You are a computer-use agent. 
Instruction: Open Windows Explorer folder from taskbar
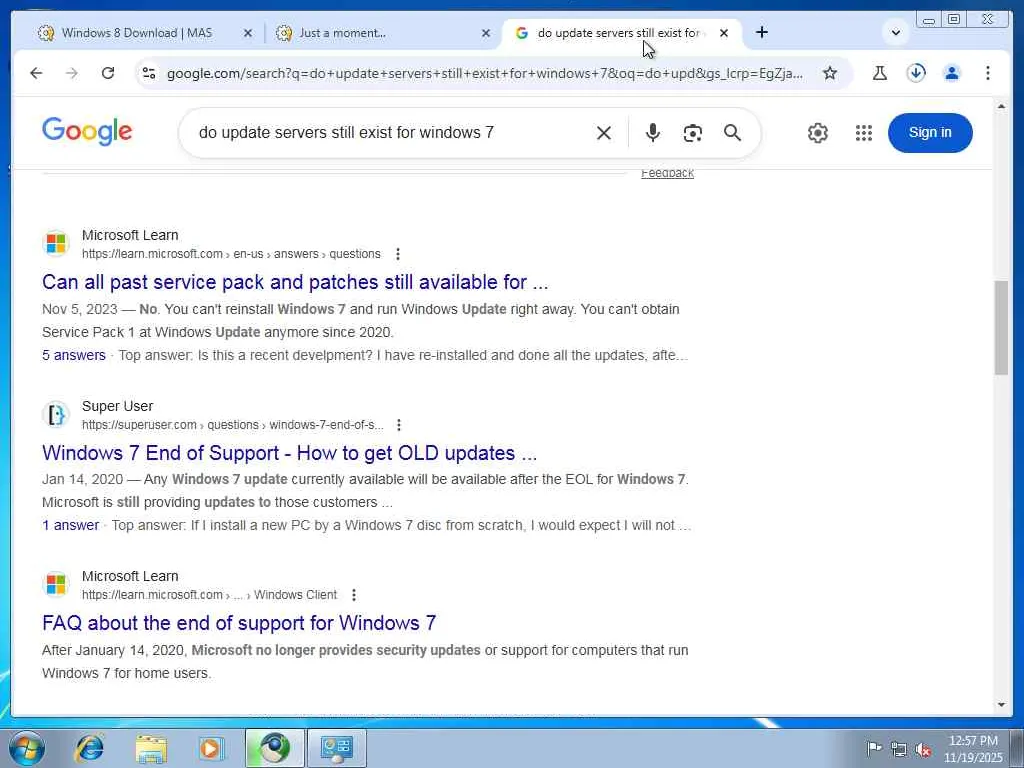(151, 748)
